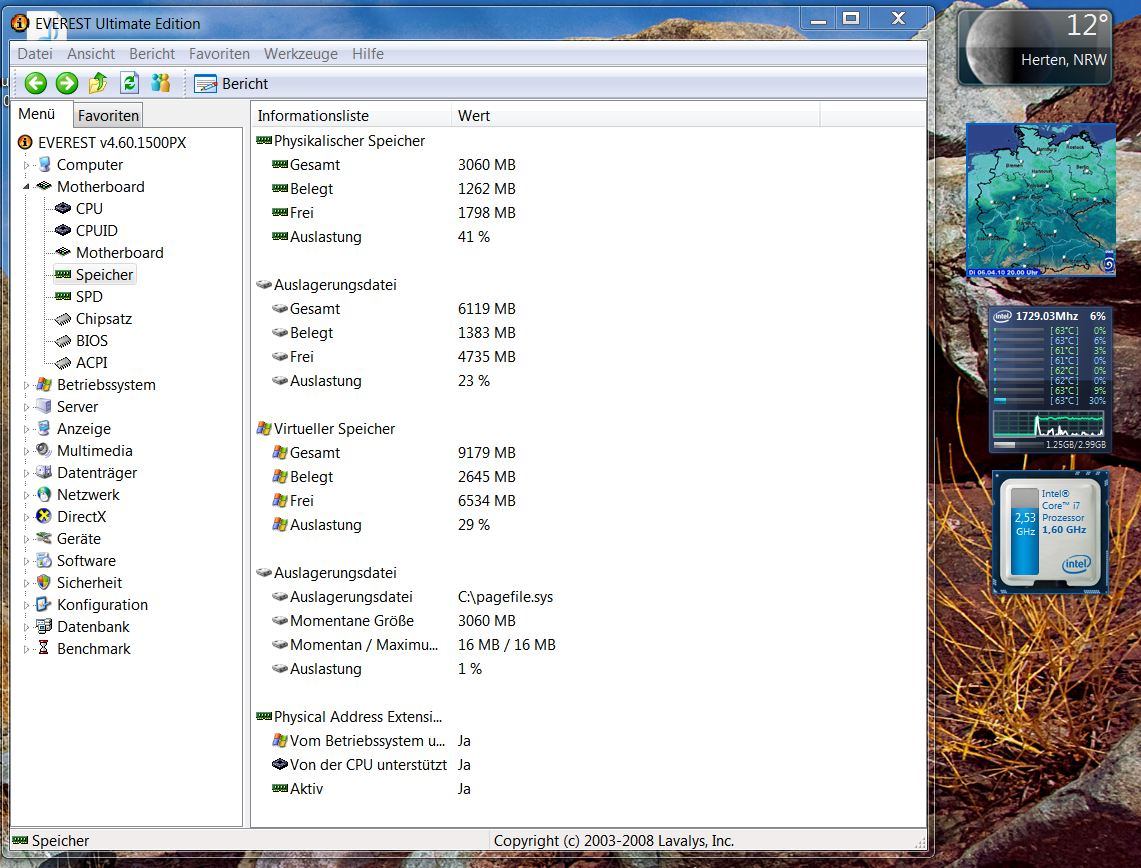The image size is (1141, 868).
Task: Expand the Server tree node
Action: pyautogui.click(x=26, y=407)
